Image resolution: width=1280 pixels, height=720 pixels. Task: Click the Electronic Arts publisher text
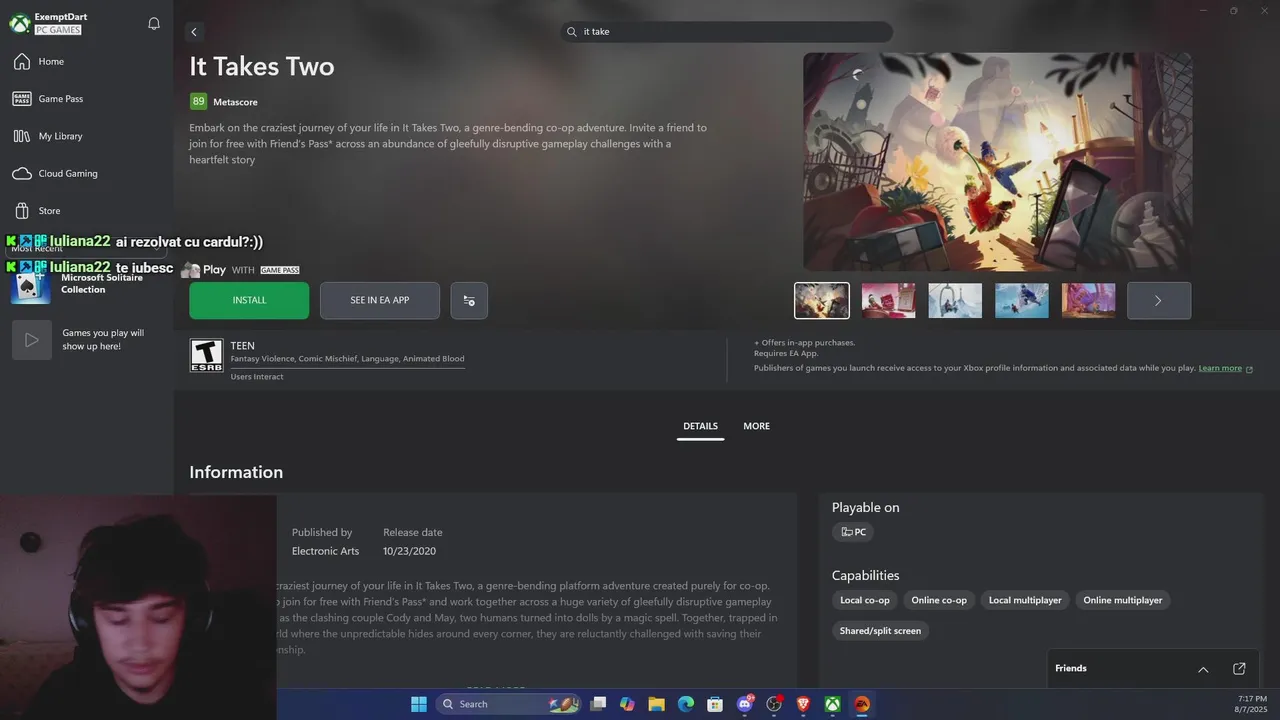[x=325, y=551]
